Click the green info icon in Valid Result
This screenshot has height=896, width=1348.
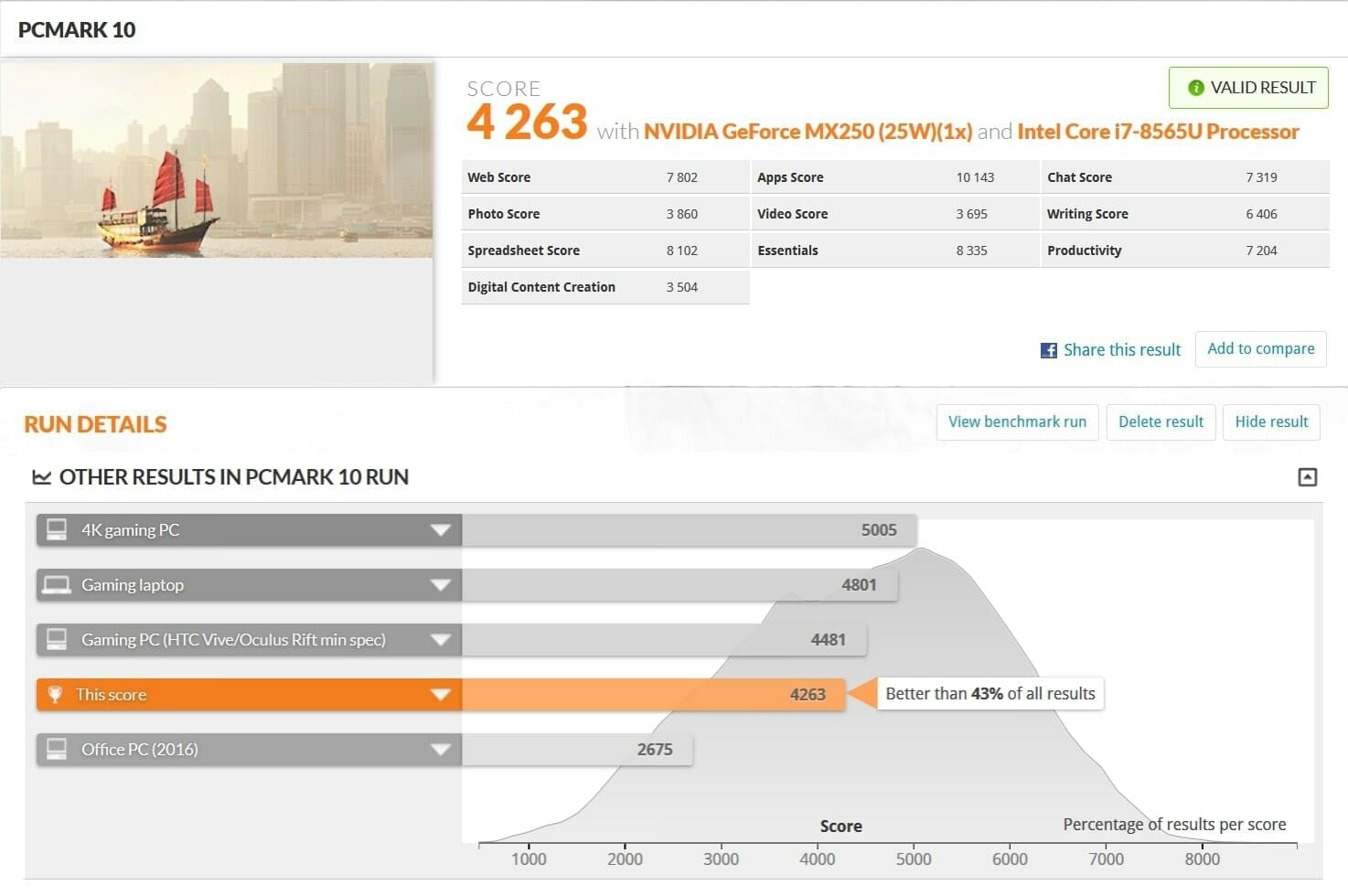click(x=1195, y=88)
